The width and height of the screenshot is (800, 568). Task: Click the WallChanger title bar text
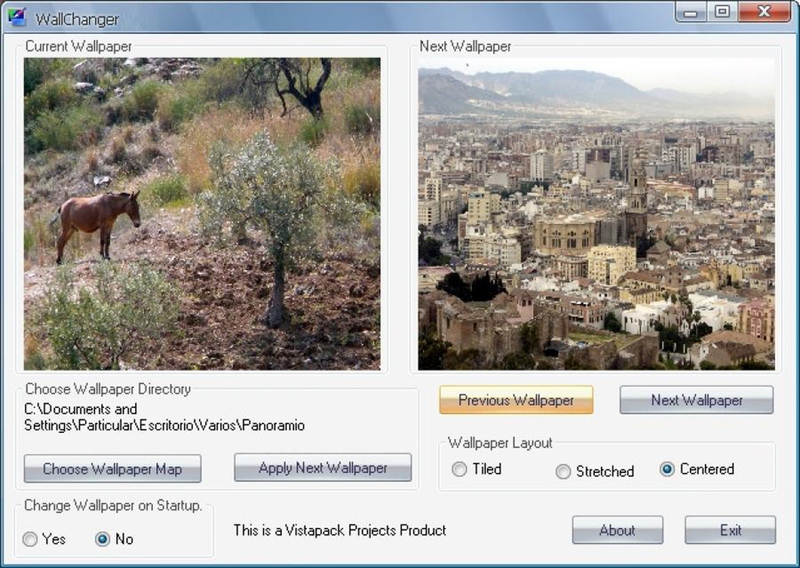click(77, 19)
